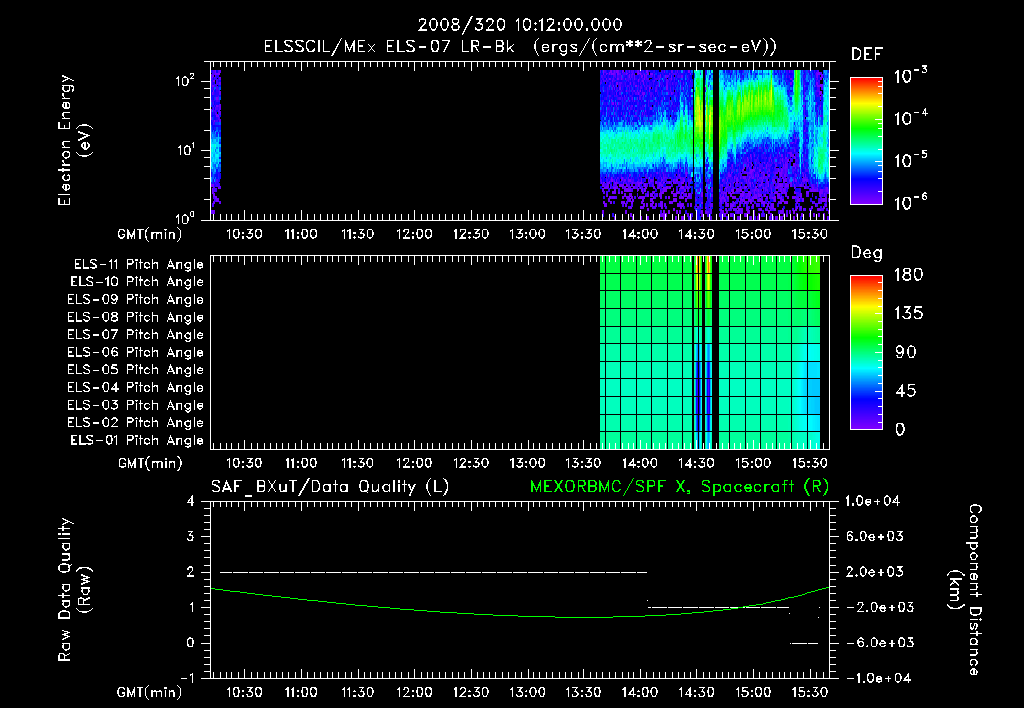
Task: Click the DEF color bar legend
Action: click(866, 140)
